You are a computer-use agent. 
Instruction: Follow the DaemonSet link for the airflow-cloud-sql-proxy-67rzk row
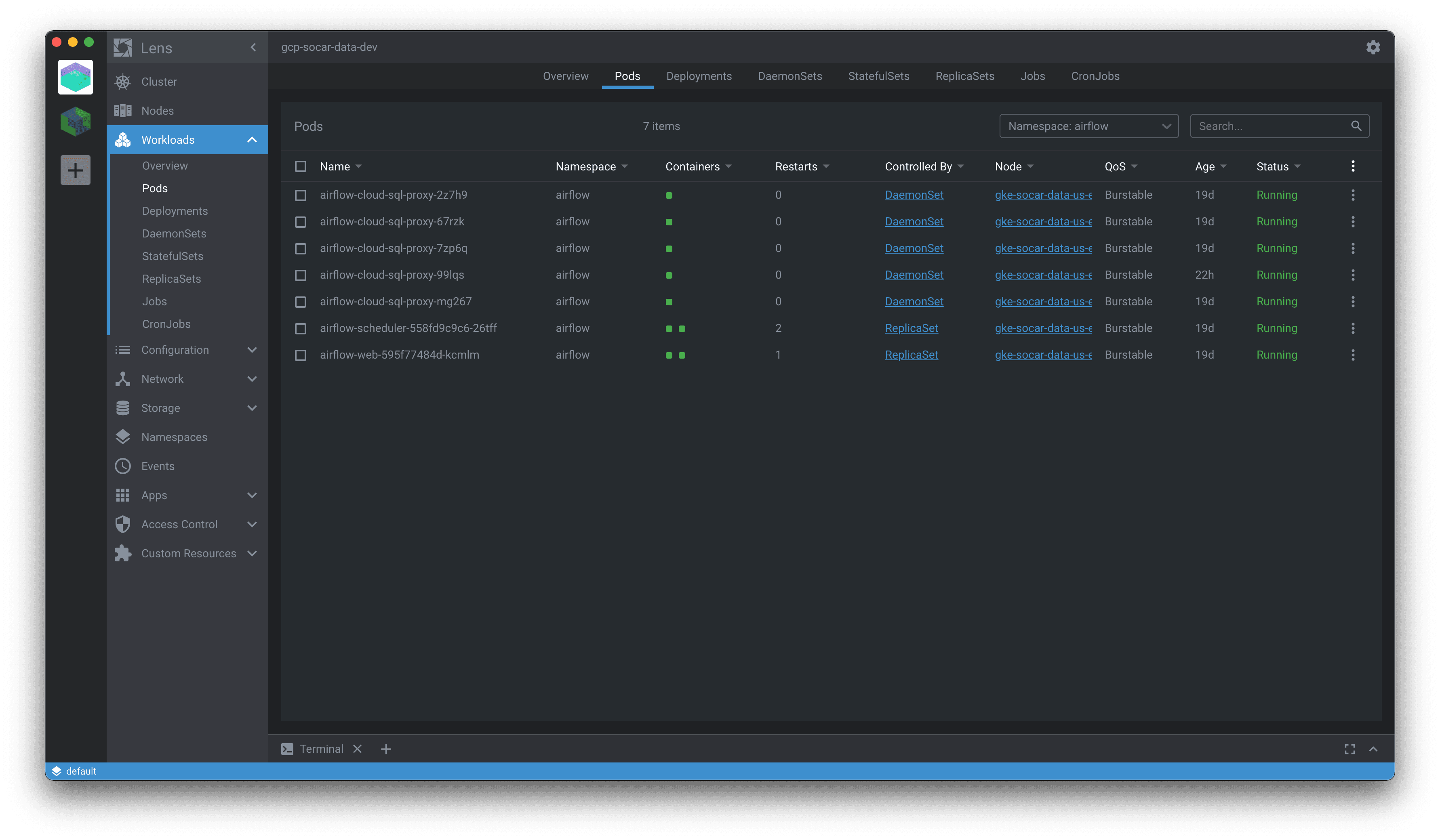(914, 222)
